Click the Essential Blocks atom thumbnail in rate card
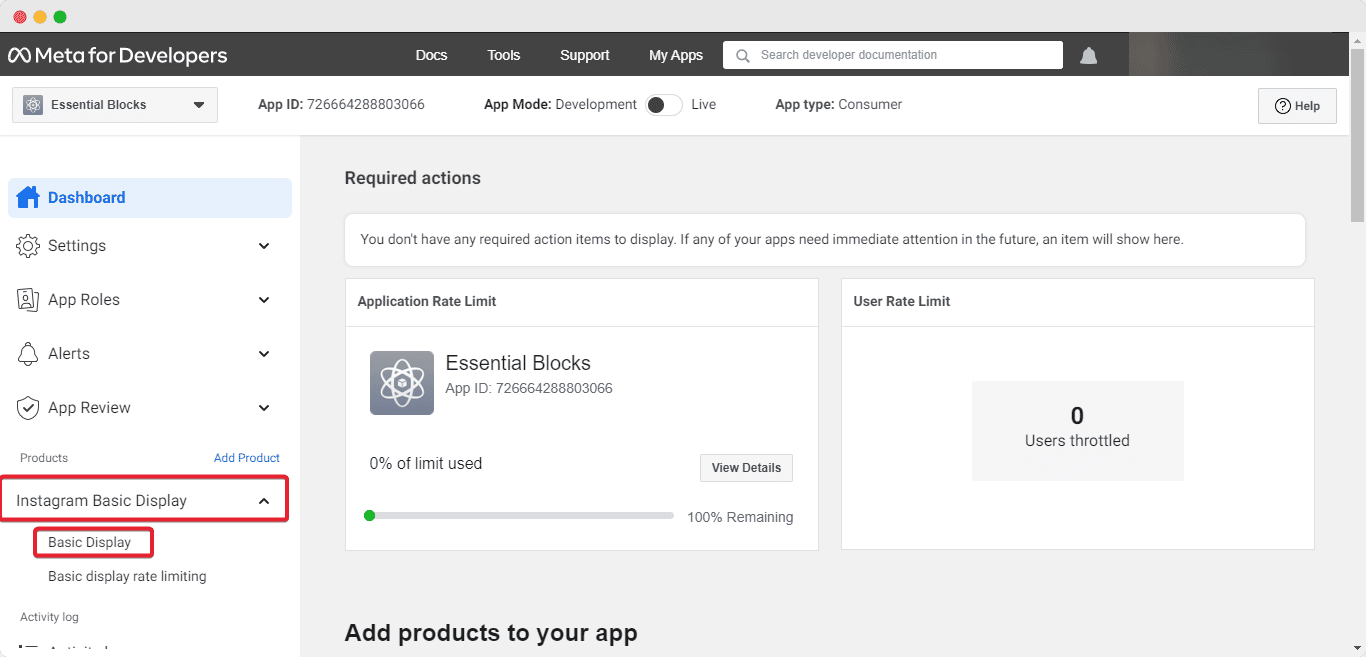 coord(402,383)
